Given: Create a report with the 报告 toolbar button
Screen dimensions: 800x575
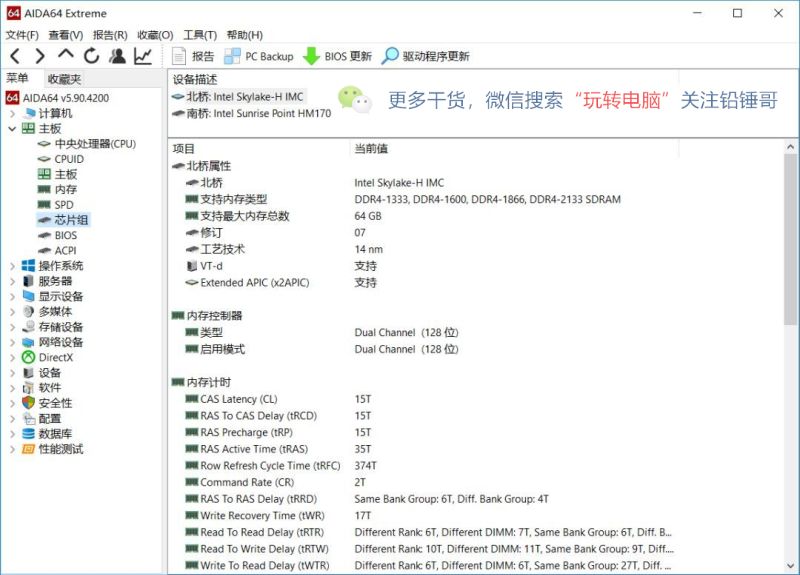Looking at the screenshot, I should tap(193, 56).
